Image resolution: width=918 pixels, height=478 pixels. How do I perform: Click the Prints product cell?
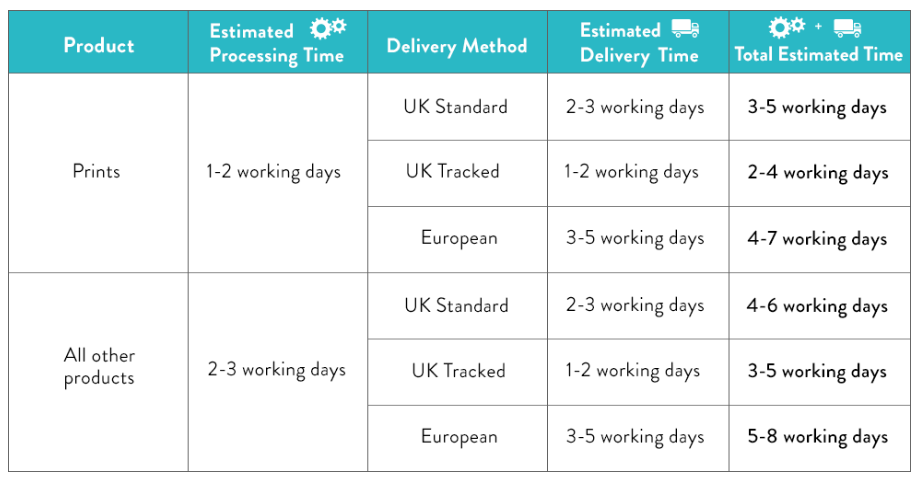98,173
